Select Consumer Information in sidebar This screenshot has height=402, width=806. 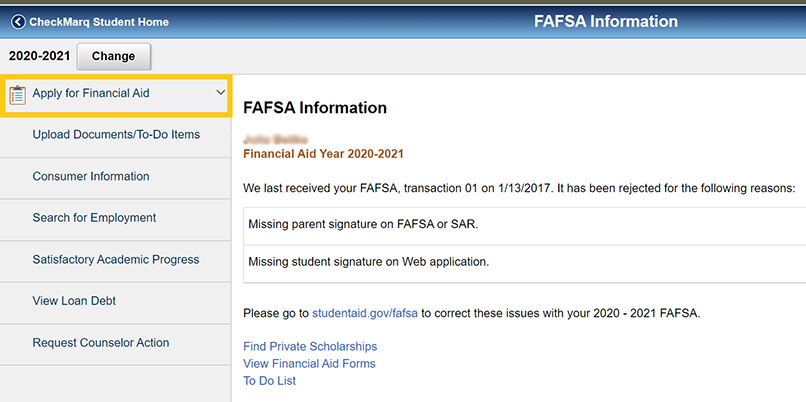point(91,176)
